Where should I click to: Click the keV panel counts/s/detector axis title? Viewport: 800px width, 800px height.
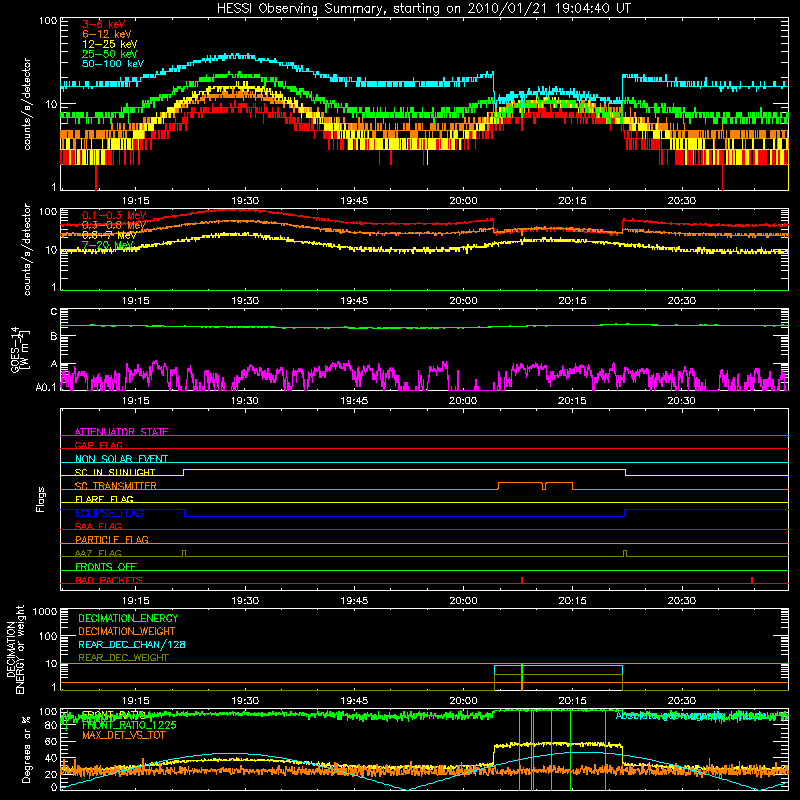click(27, 104)
